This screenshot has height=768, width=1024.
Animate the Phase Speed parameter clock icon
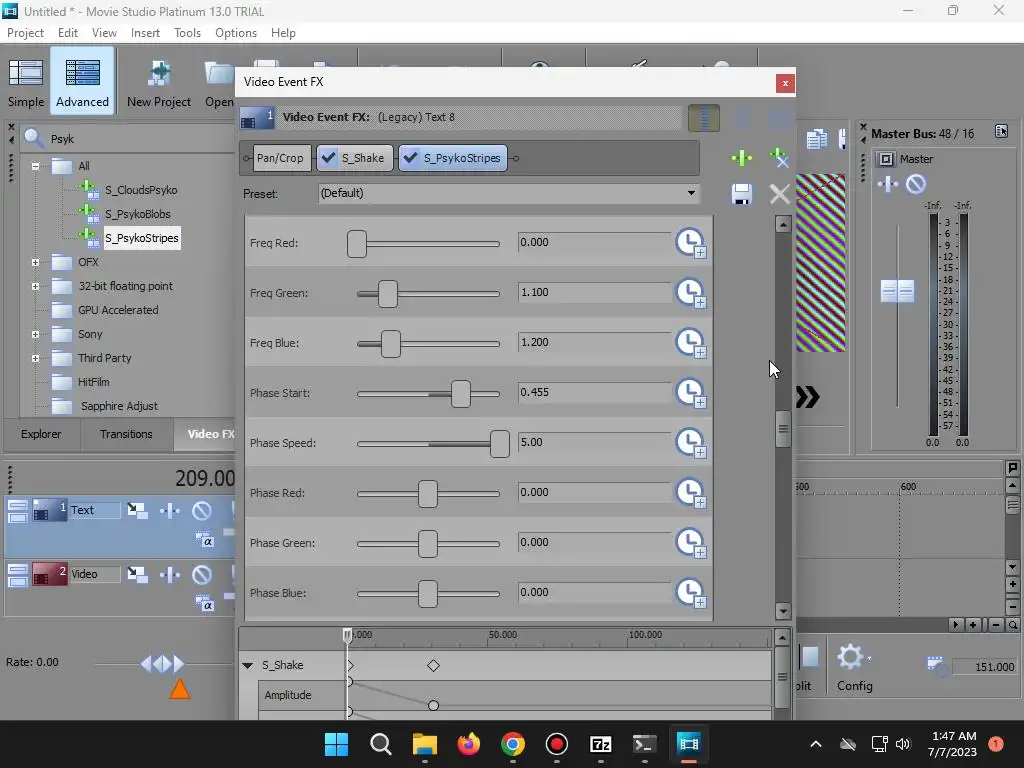pyautogui.click(x=690, y=443)
